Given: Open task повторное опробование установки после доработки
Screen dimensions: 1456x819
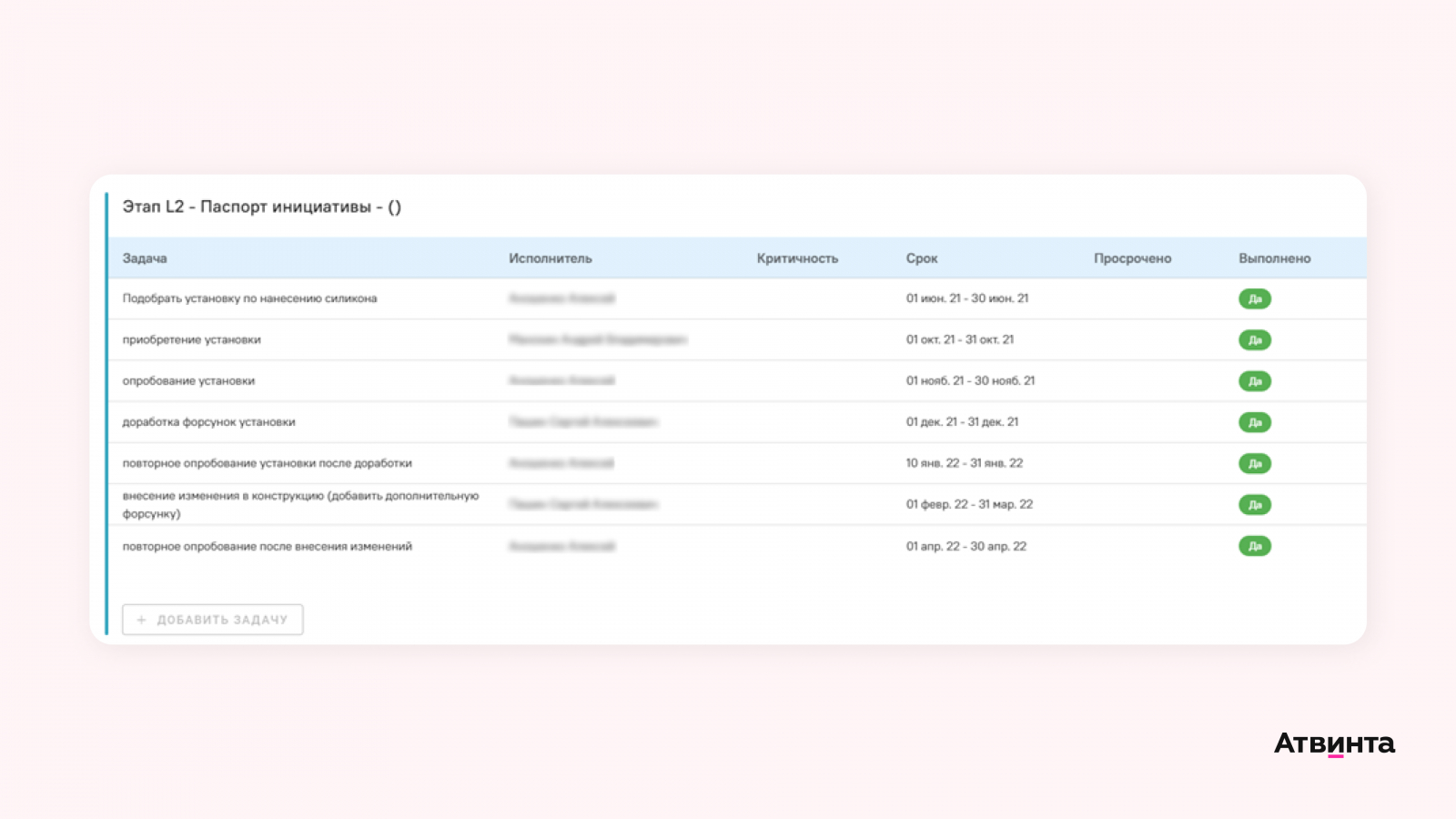Looking at the screenshot, I should point(268,463).
